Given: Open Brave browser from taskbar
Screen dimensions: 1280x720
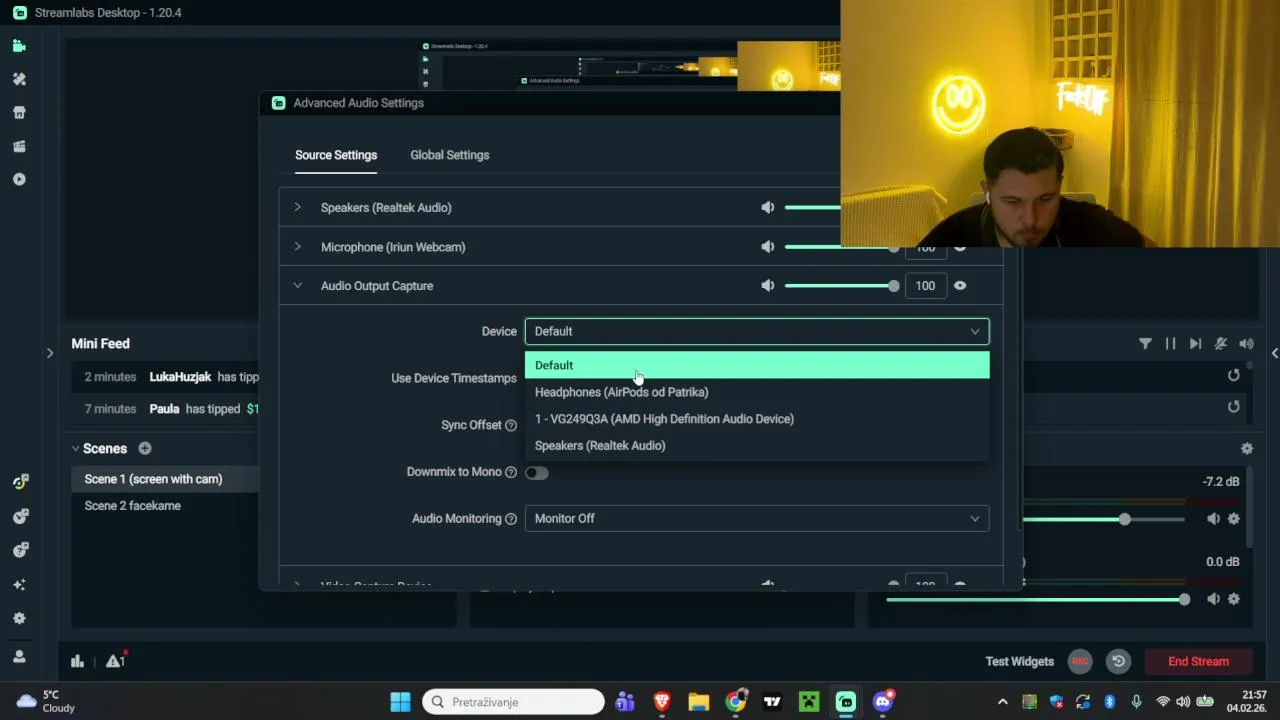Looking at the screenshot, I should click(661, 702).
